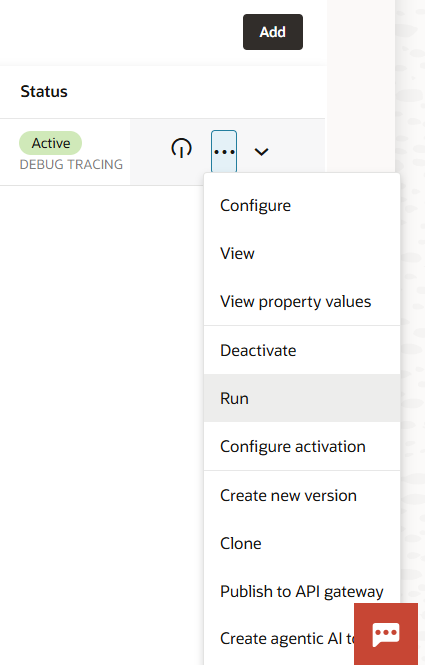Click the Add button
The width and height of the screenshot is (425, 665).
tap(273, 32)
